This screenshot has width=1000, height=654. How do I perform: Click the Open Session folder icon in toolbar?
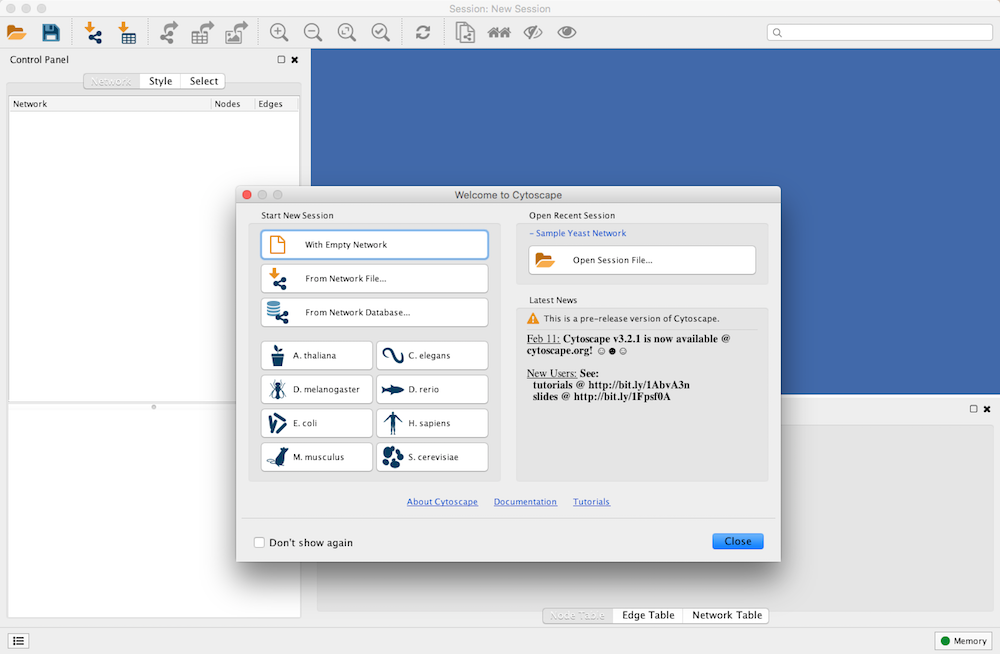pyautogui.click(x=17, y=33)
